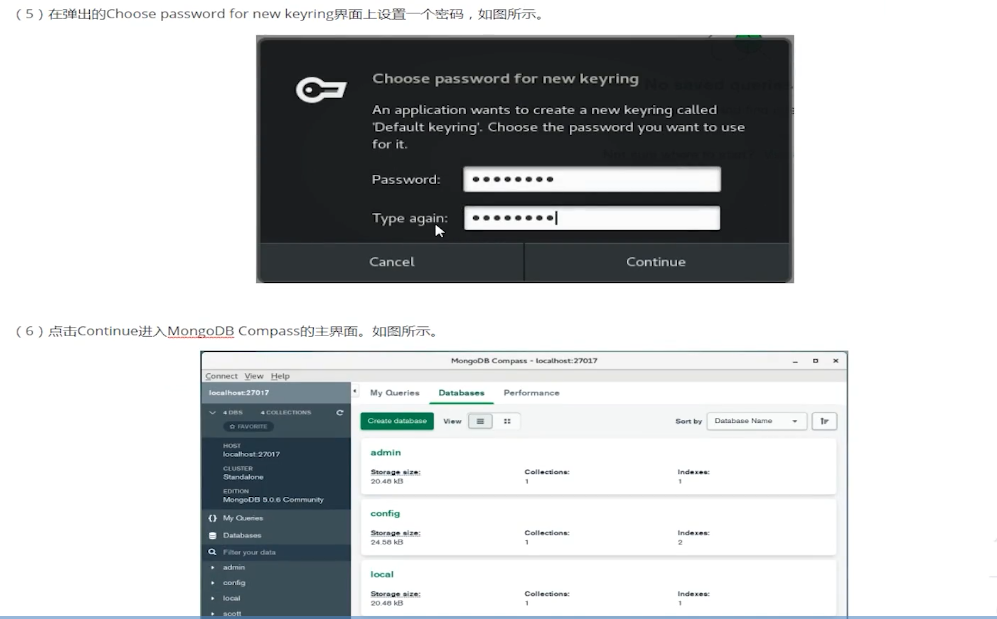Select the list view icon
The height and width of the screenshot is (619, 997).
[x=480, y=421]
